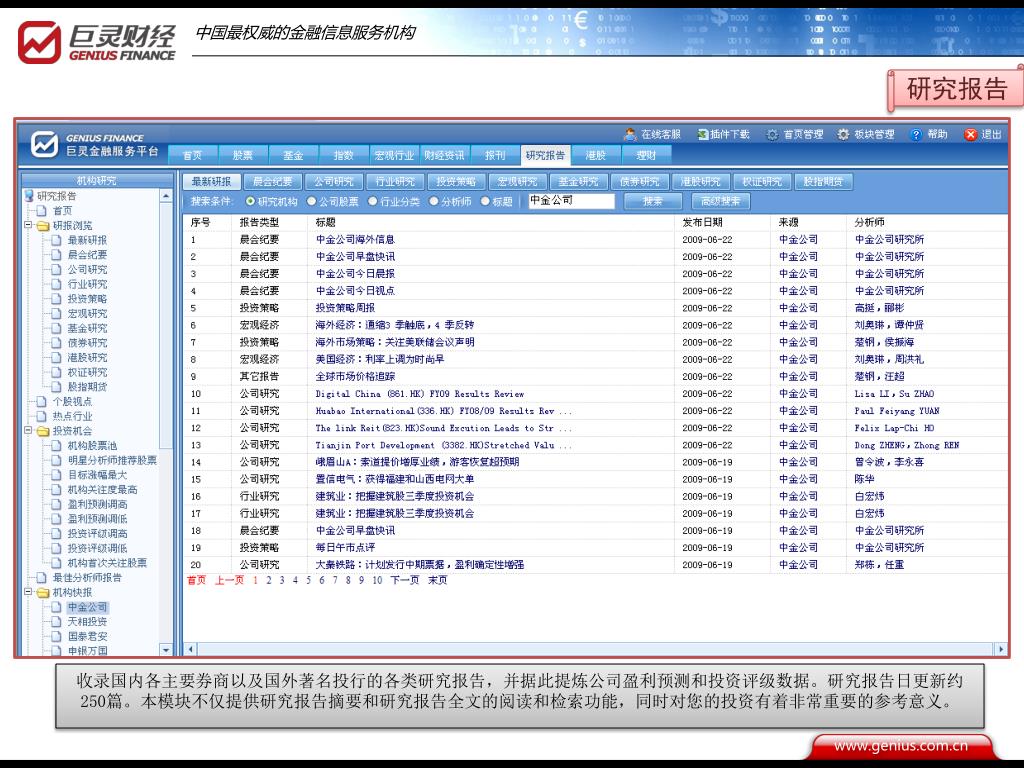Click the plugin download icon
Screen dimensions: 1024x768
click(x=702, y=135)
